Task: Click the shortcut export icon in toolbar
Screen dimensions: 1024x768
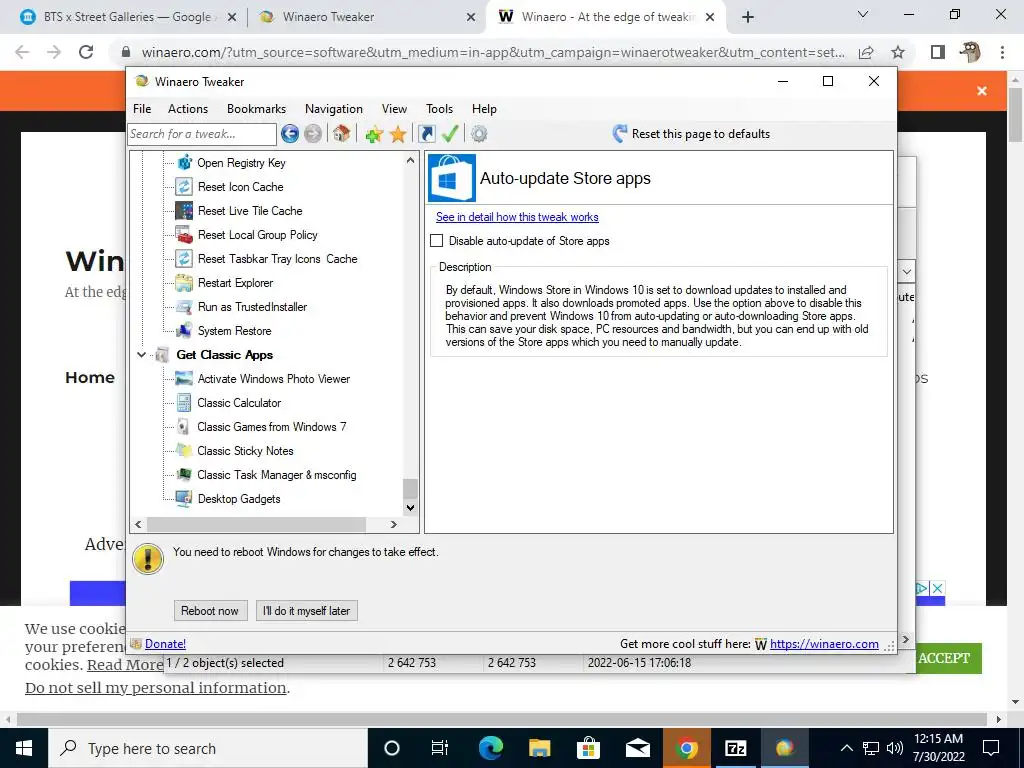Action: 426,134
